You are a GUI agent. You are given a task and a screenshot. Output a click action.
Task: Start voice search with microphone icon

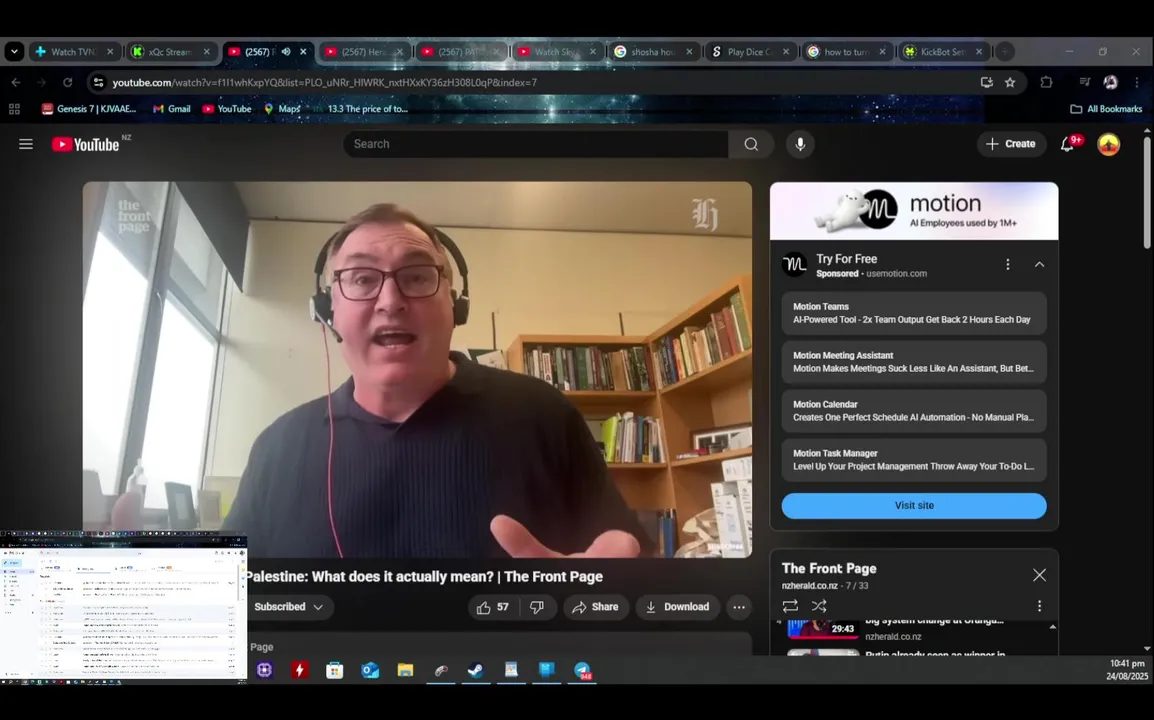pos(800,144)
